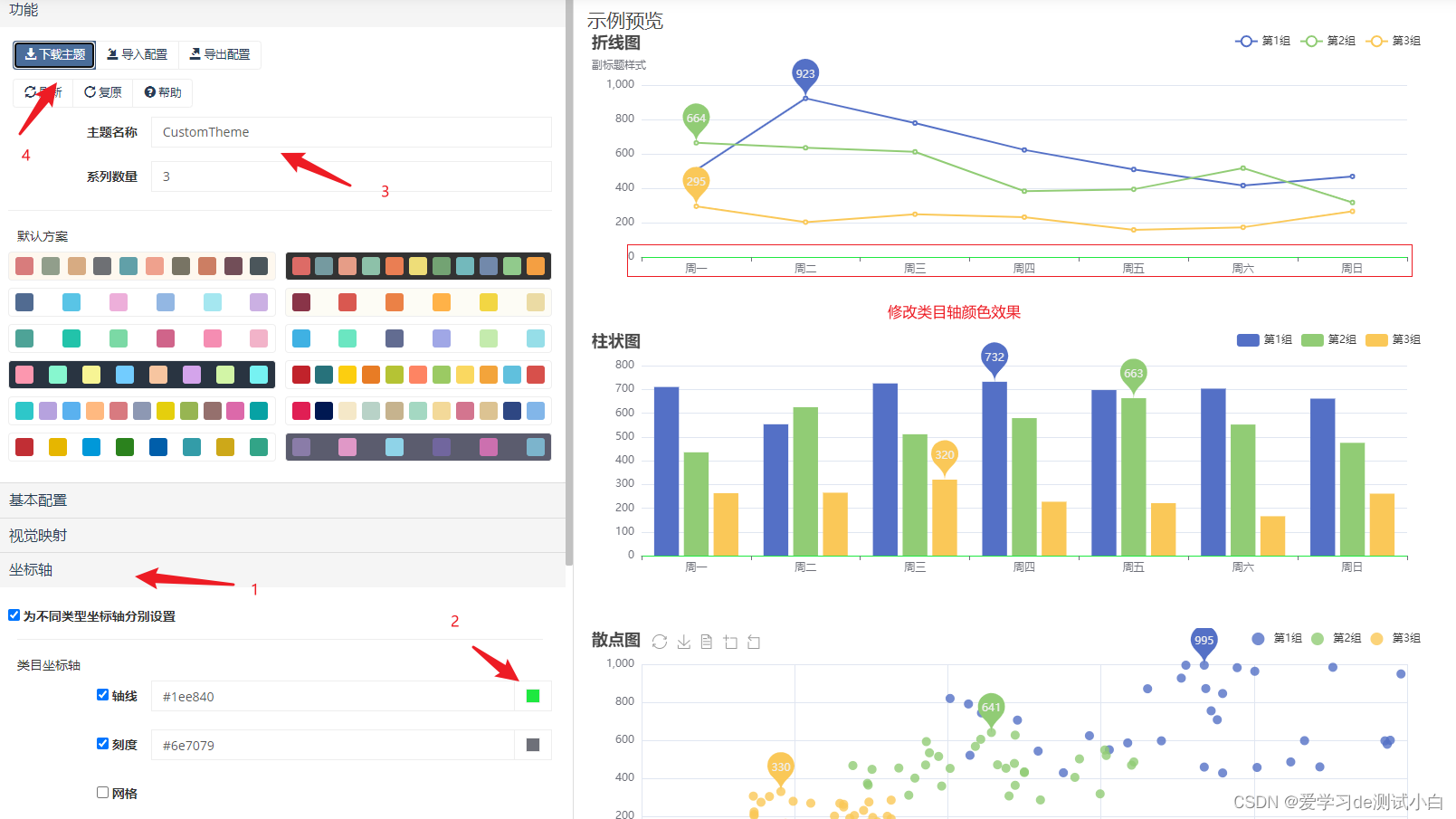Click the 导出配置 button
Screen dimensions: 1456x819
(220, 54)
